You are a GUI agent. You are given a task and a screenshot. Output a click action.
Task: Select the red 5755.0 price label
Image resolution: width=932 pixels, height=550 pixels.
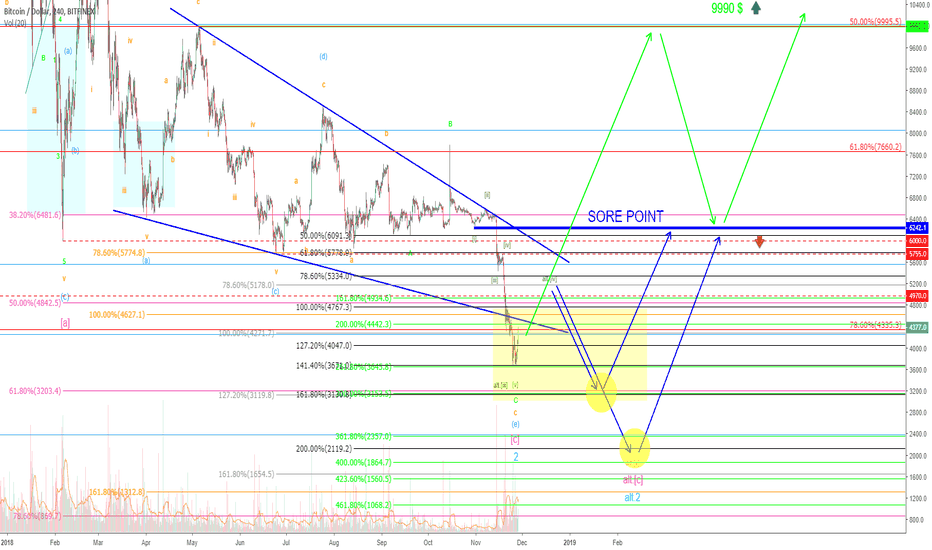tap(917, 254)
